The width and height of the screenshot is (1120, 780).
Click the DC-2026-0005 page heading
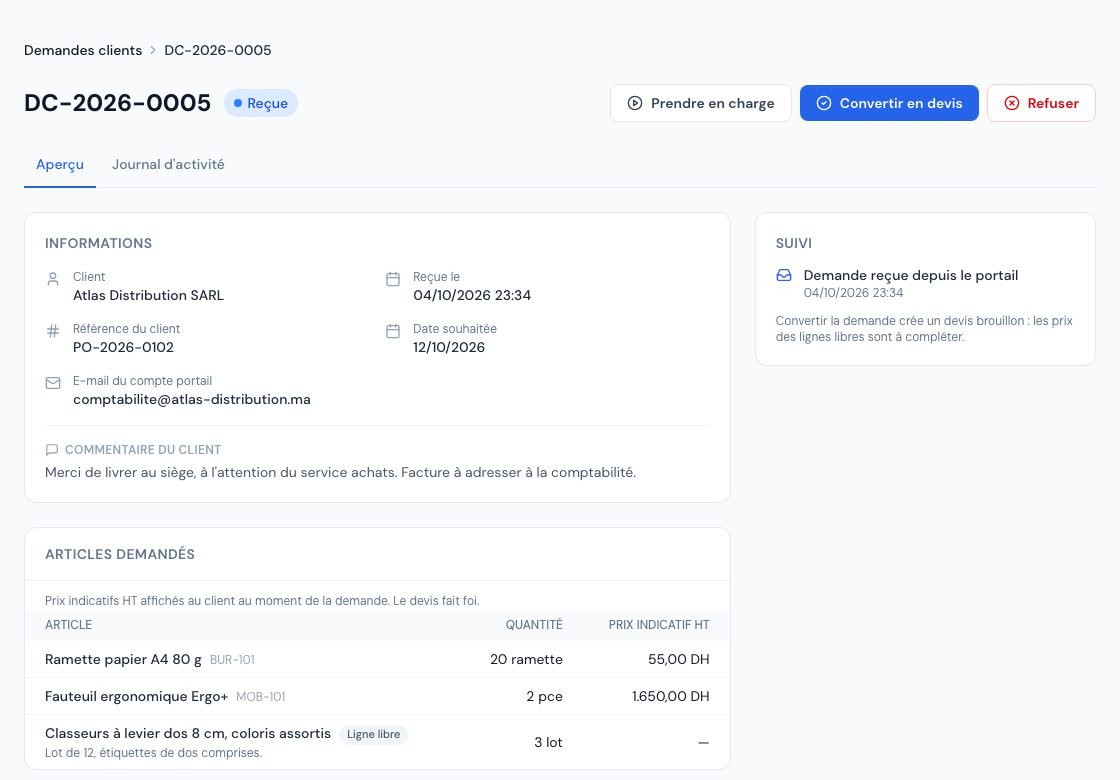point(118,103)
